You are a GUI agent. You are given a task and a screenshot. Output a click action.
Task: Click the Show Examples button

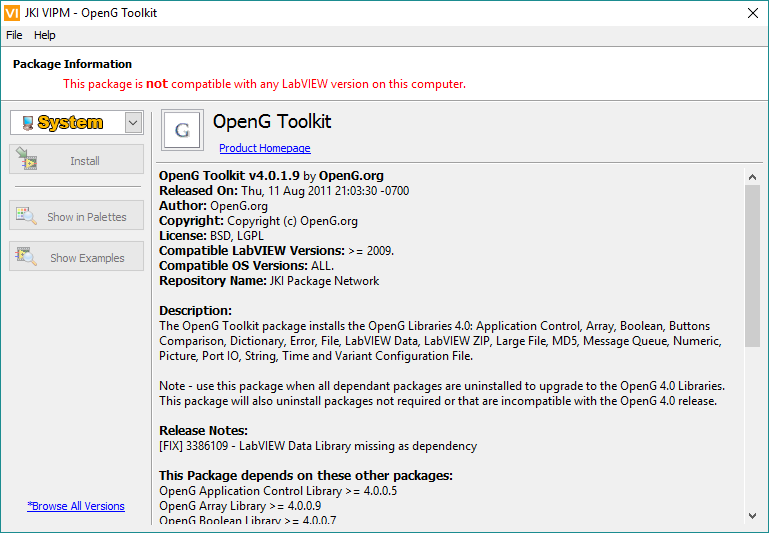tap(77, 256)
